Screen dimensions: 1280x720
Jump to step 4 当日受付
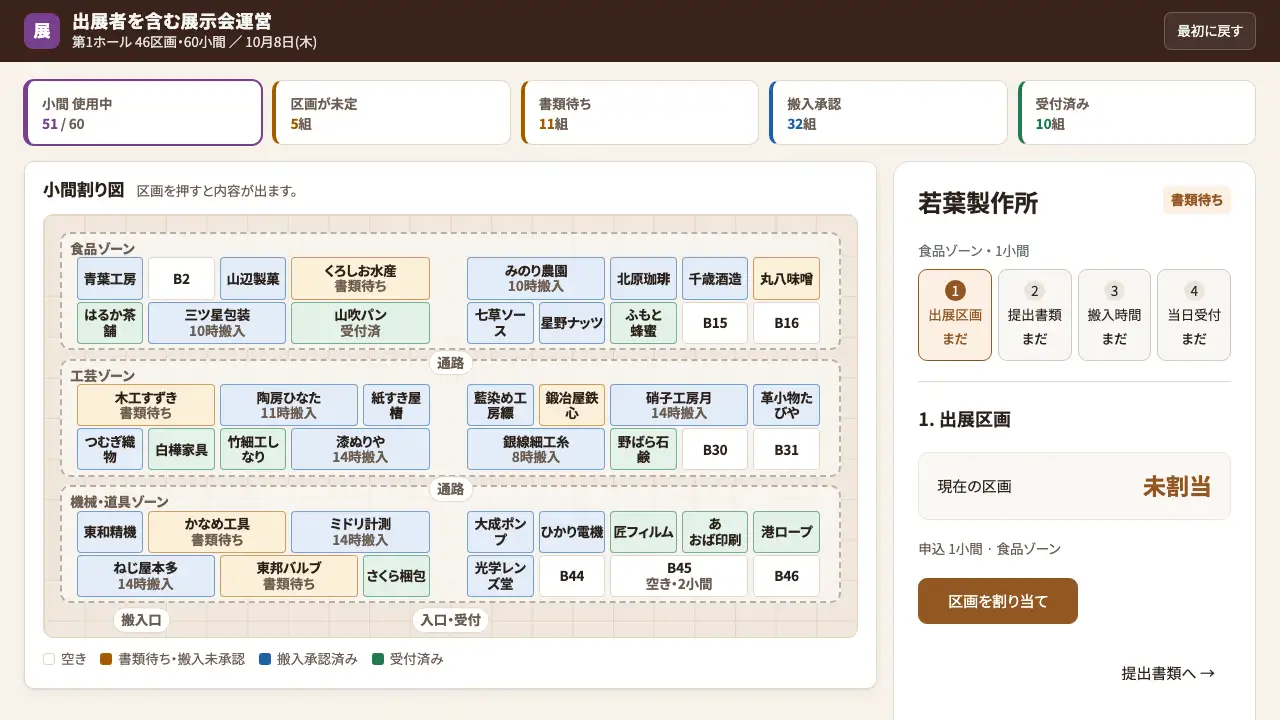point(1194,315)
